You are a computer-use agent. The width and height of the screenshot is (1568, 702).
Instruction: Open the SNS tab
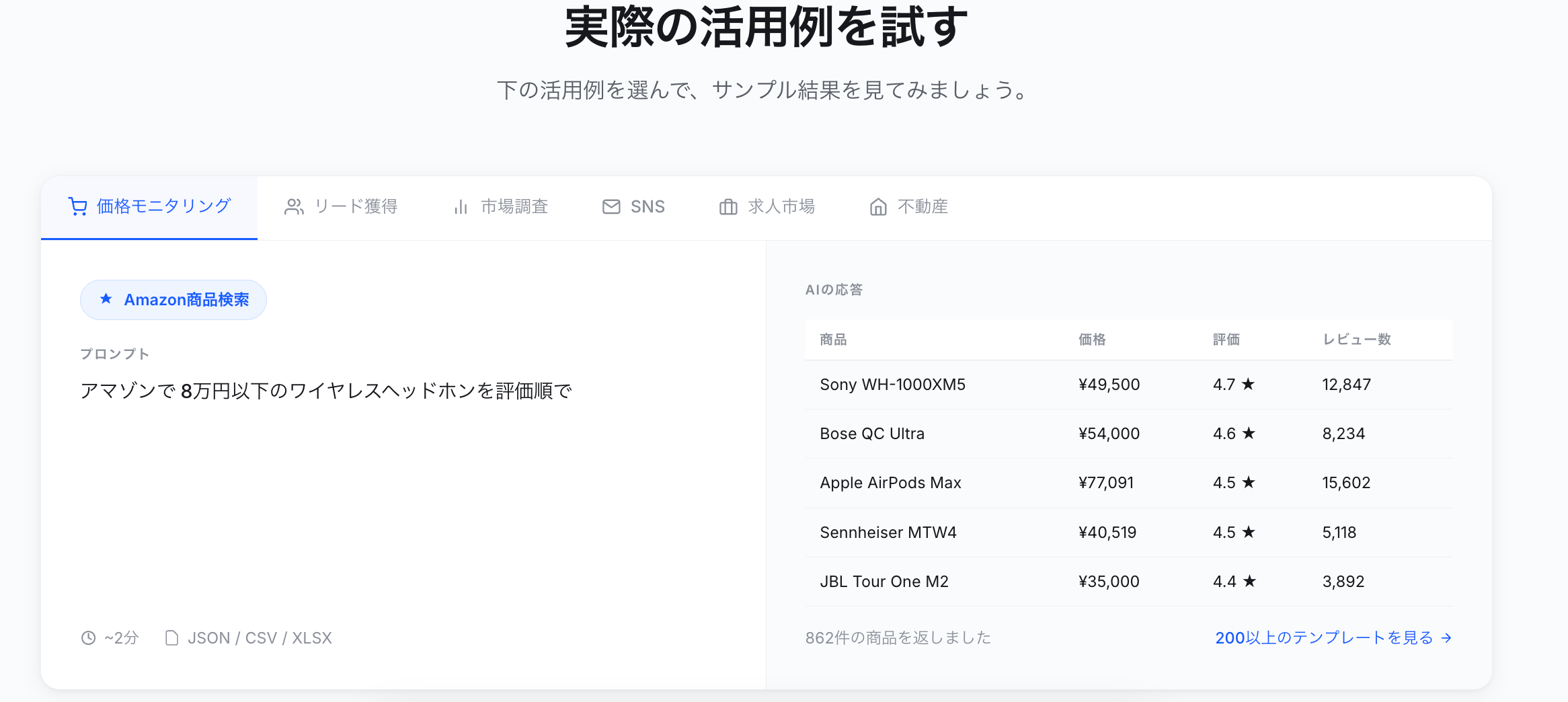(x=633, y=207)
